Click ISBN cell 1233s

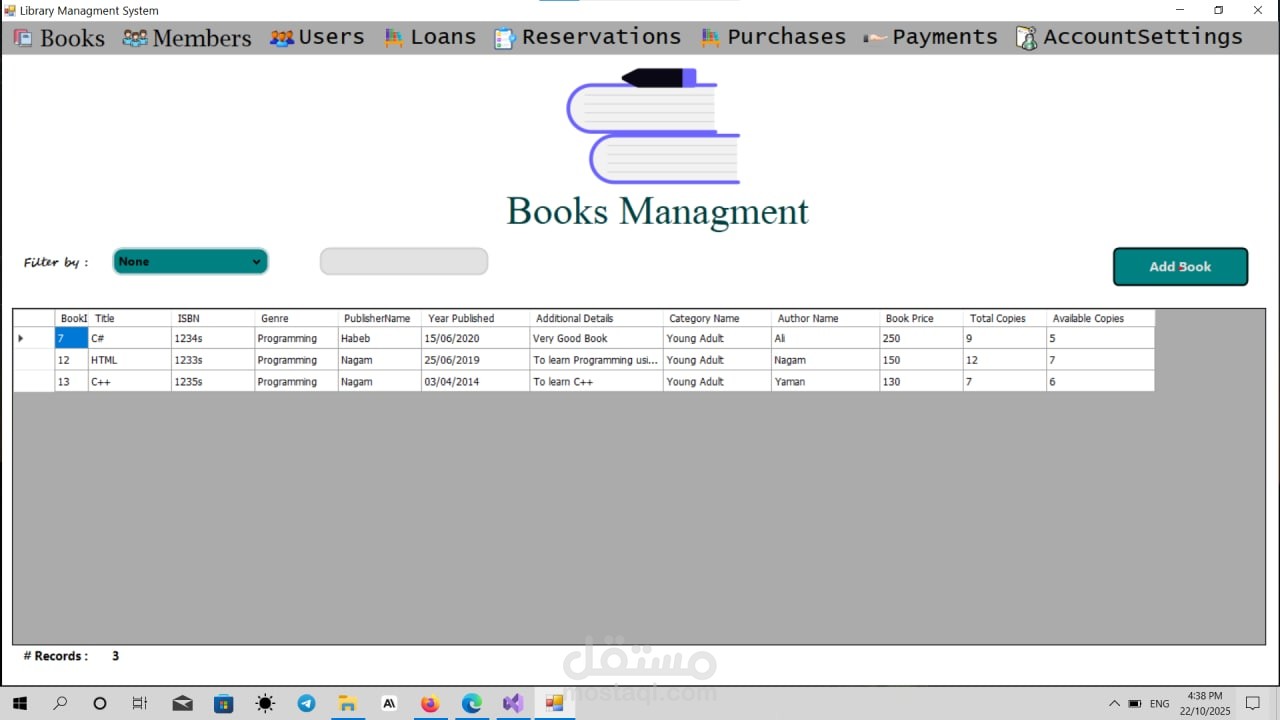(x=212, y=360)
